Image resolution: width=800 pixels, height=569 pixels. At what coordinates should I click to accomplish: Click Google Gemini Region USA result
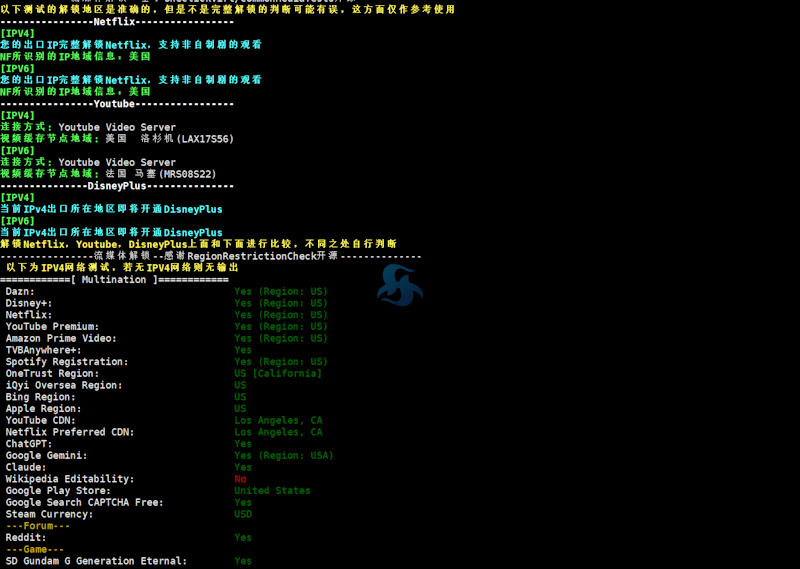tap(284, 456)
